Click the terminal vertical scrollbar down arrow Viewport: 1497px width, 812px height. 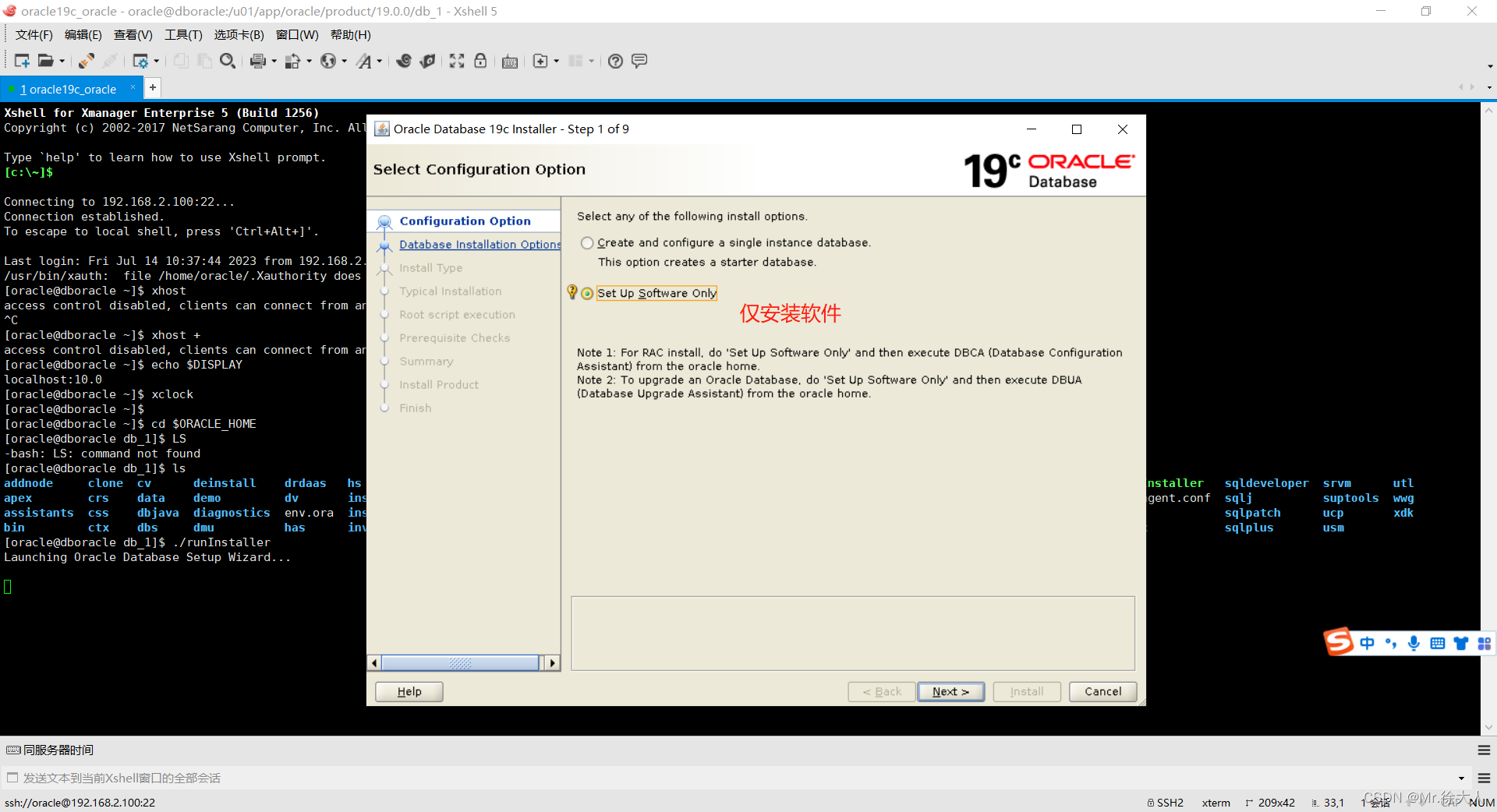[1488, 727]
